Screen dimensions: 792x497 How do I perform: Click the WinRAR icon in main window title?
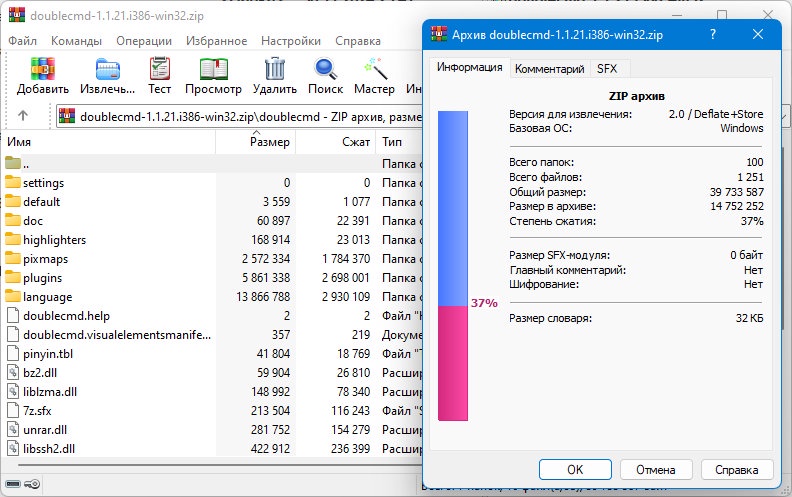coord(17,15)
